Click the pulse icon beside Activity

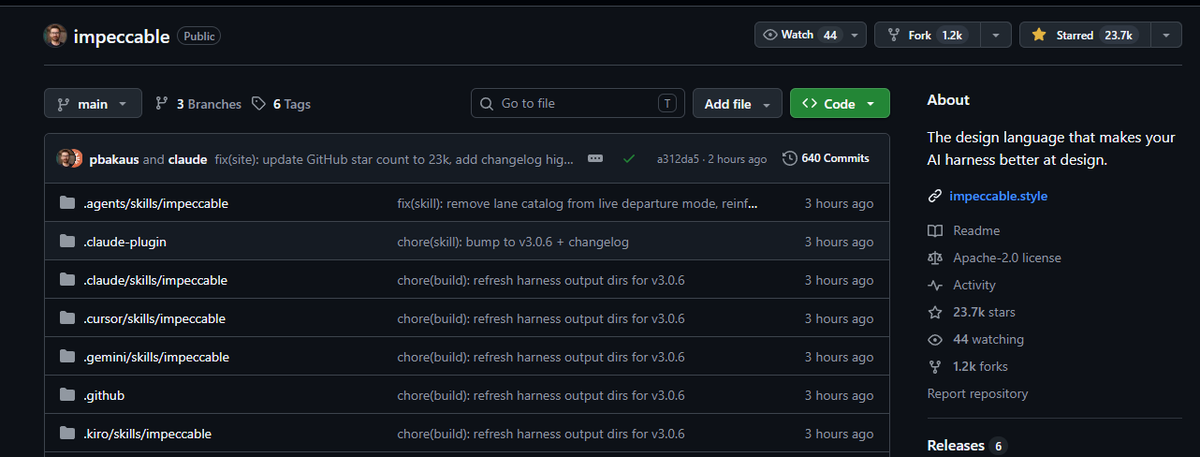point(935,285)
